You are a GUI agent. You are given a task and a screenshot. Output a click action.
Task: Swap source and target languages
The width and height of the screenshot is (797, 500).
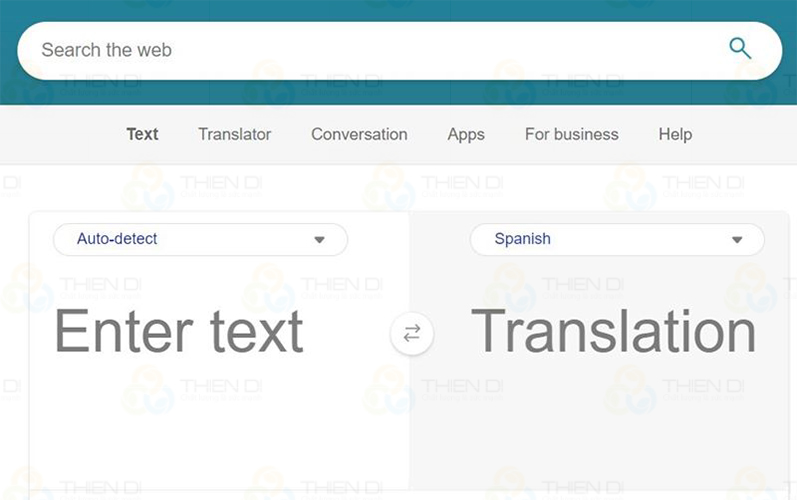point(411,334)
